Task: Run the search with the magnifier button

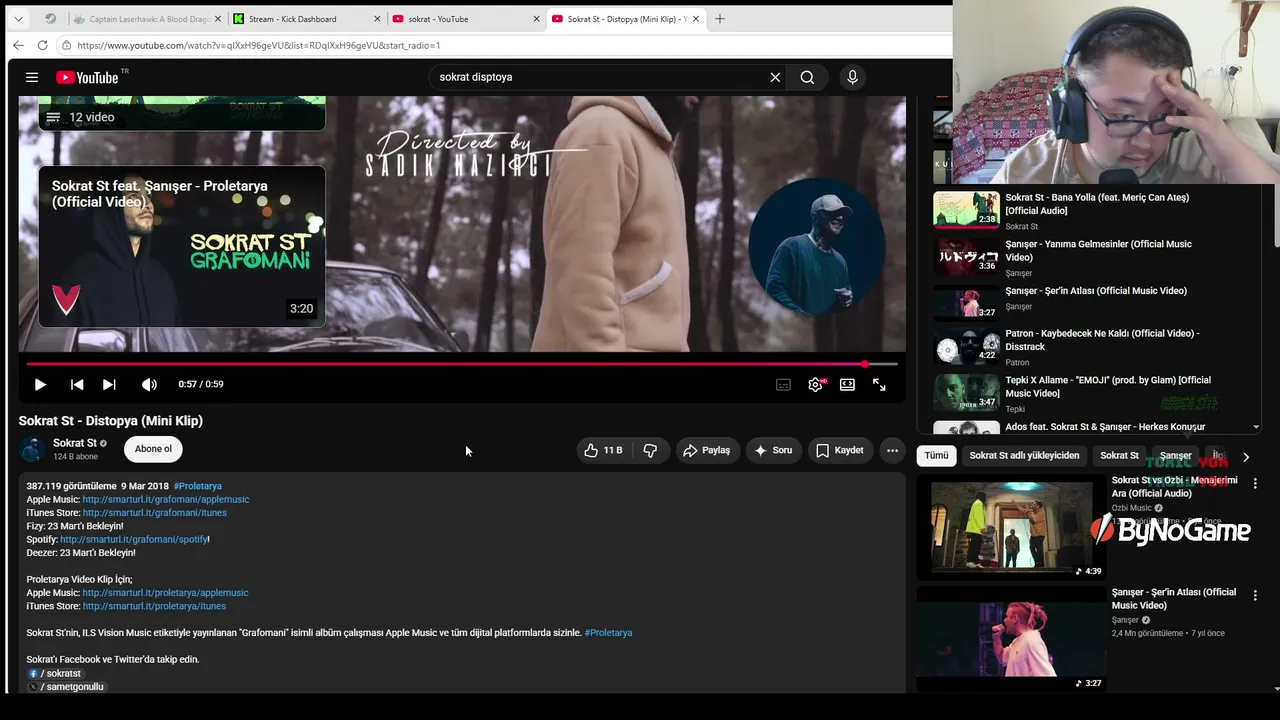Action: [807, 77]
